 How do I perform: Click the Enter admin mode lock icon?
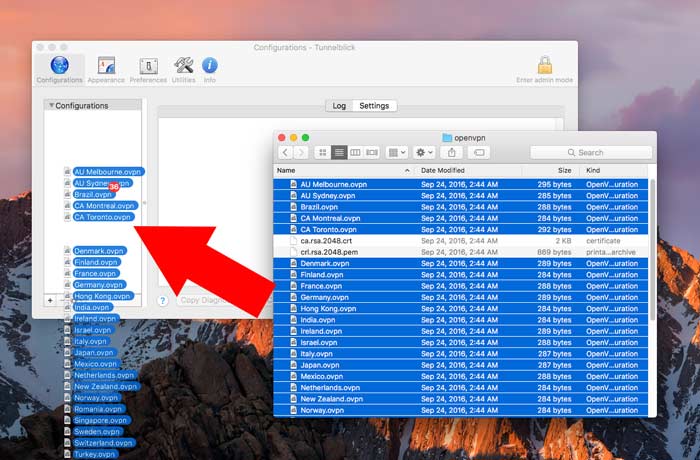[x=544, y=66]
